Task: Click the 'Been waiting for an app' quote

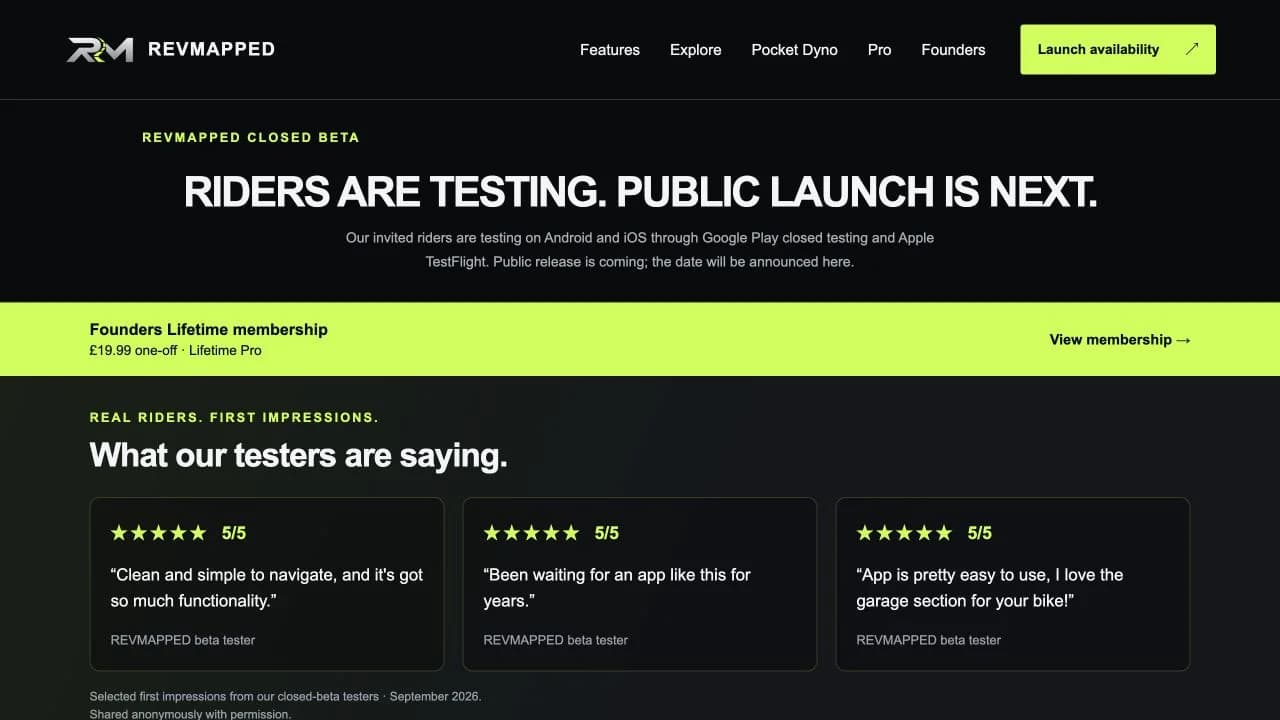Action: point(617,588)
